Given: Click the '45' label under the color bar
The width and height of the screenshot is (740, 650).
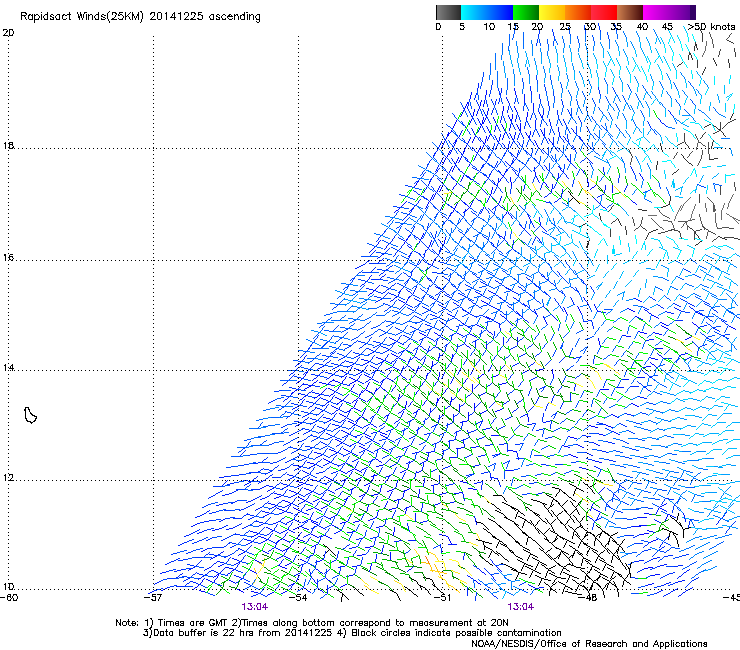Looking at the screenshot, I should point(667,27).
